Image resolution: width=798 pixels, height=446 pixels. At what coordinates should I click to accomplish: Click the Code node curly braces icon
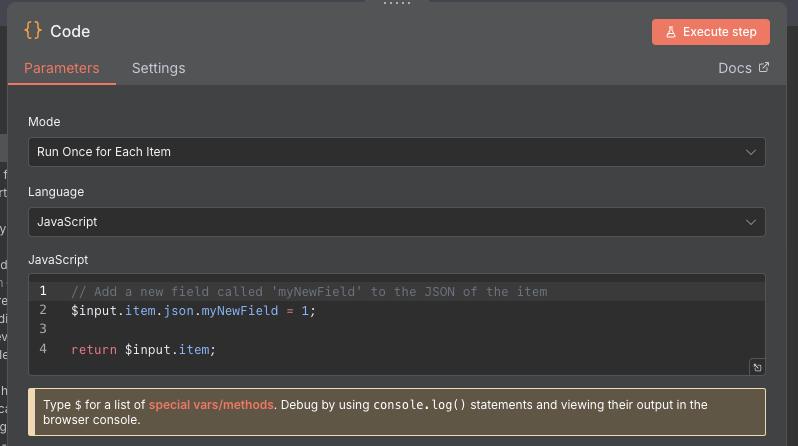click(33, 31)
